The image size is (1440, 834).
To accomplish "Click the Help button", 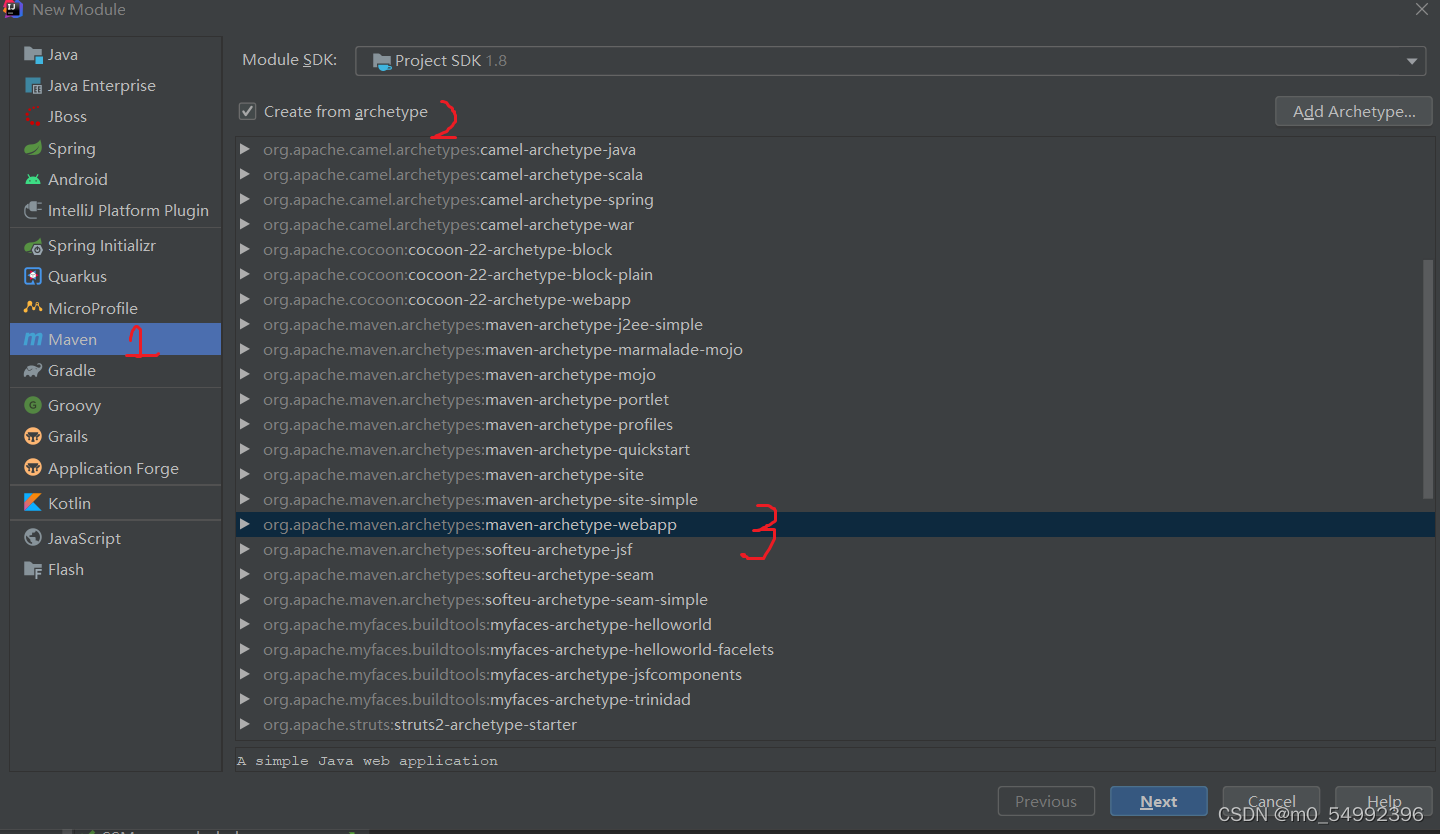I will 1384,801.
